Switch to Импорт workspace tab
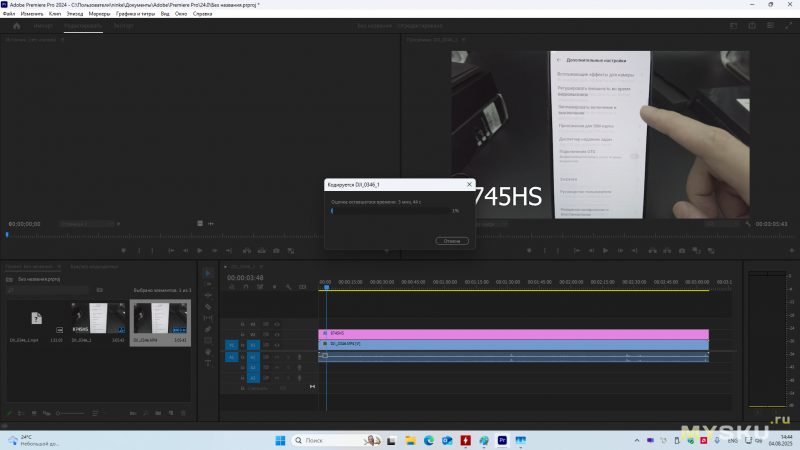Screen dimensions: 800x450 (43, 26)
